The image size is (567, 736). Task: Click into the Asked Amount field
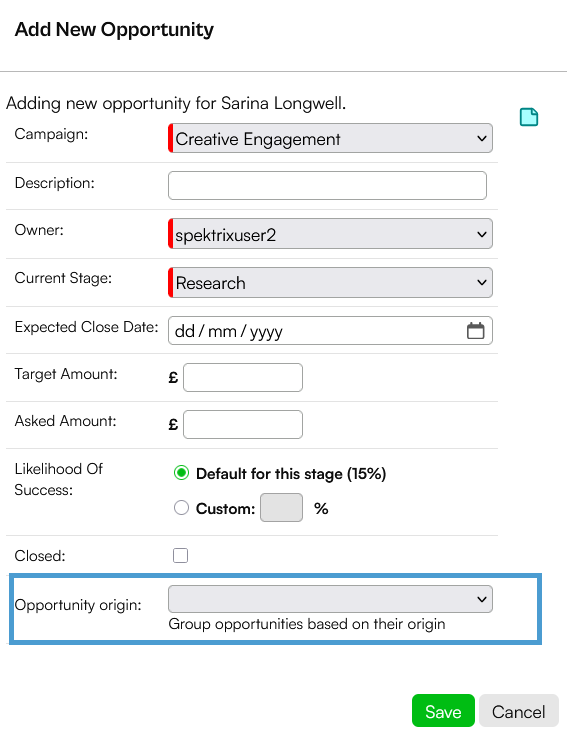(x=243, y=424)
